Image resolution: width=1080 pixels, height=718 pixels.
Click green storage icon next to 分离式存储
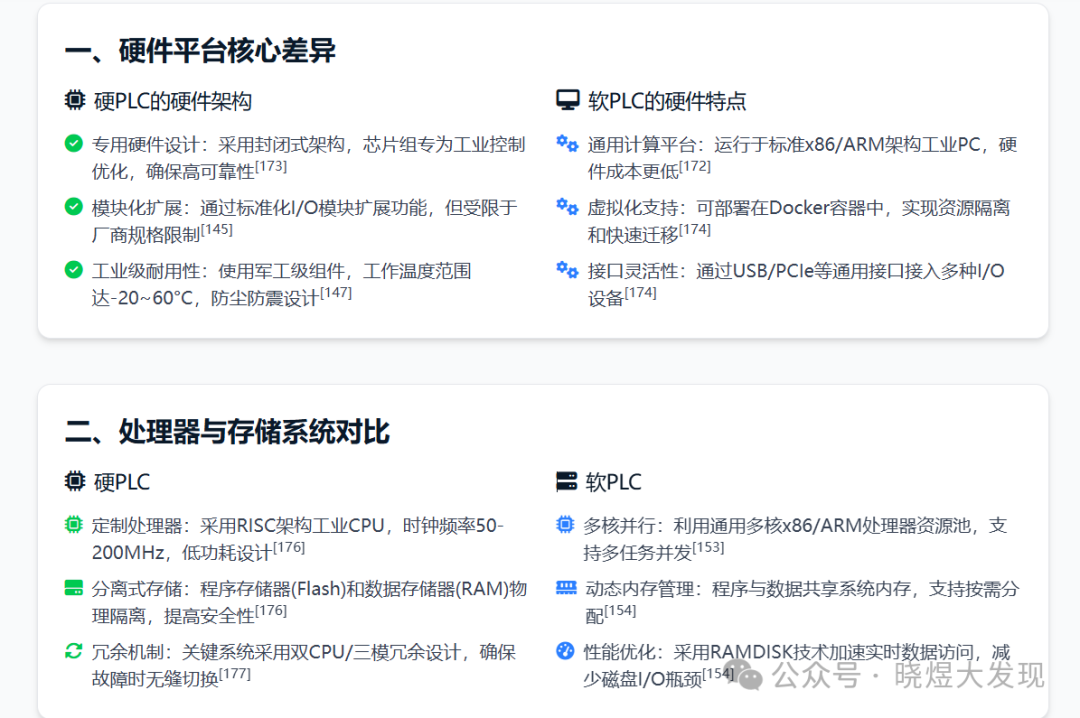click(74, 588)
